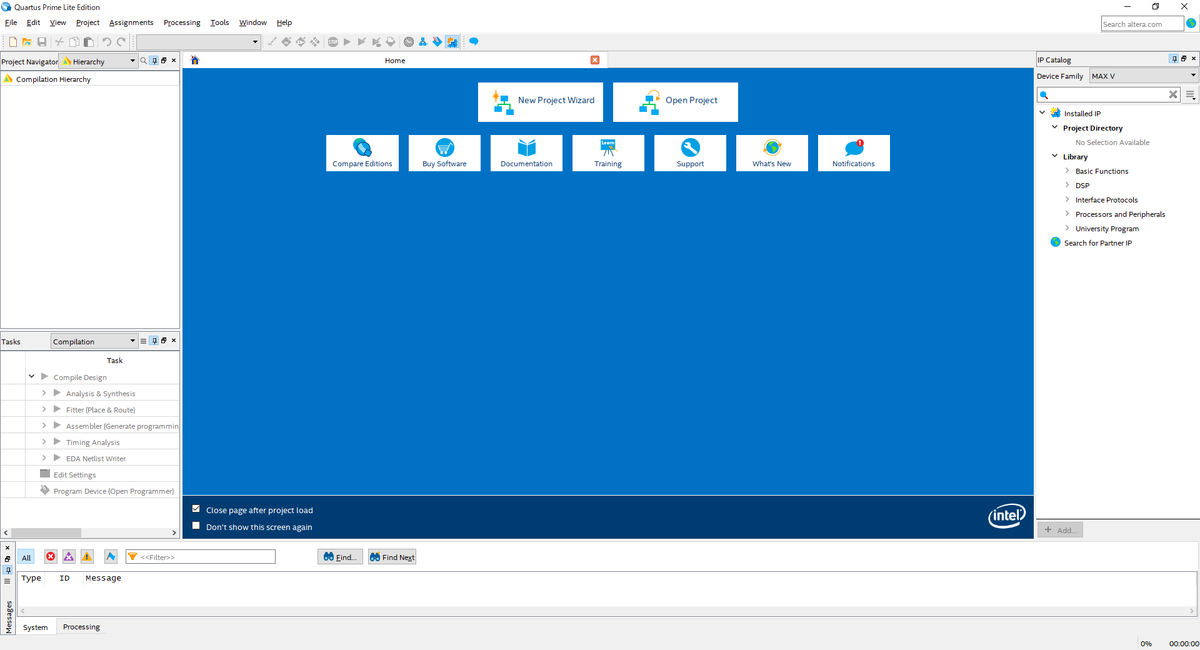This screenshot has width=1200, height=650.
Task: Click the blue speech-bubble feedback icon
Action: (x=474, y=42)
